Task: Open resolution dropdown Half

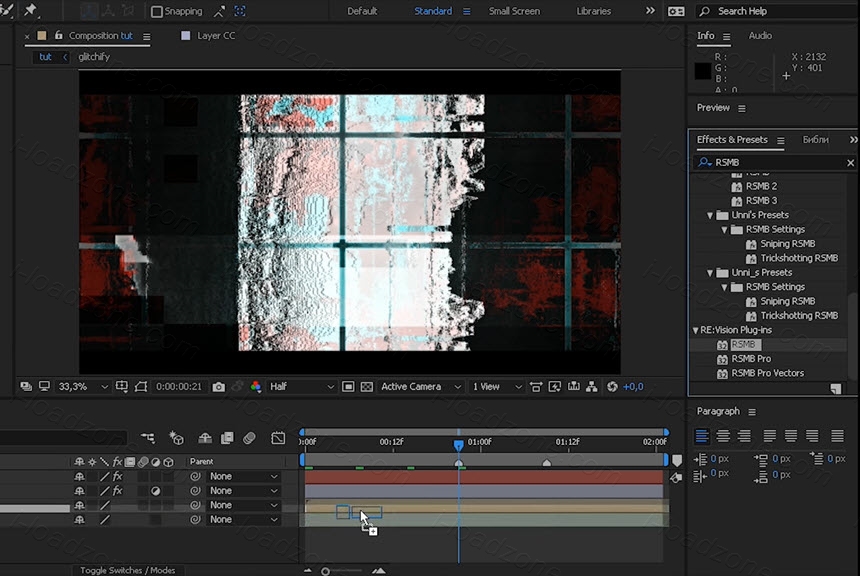Action: pos(301,387)
